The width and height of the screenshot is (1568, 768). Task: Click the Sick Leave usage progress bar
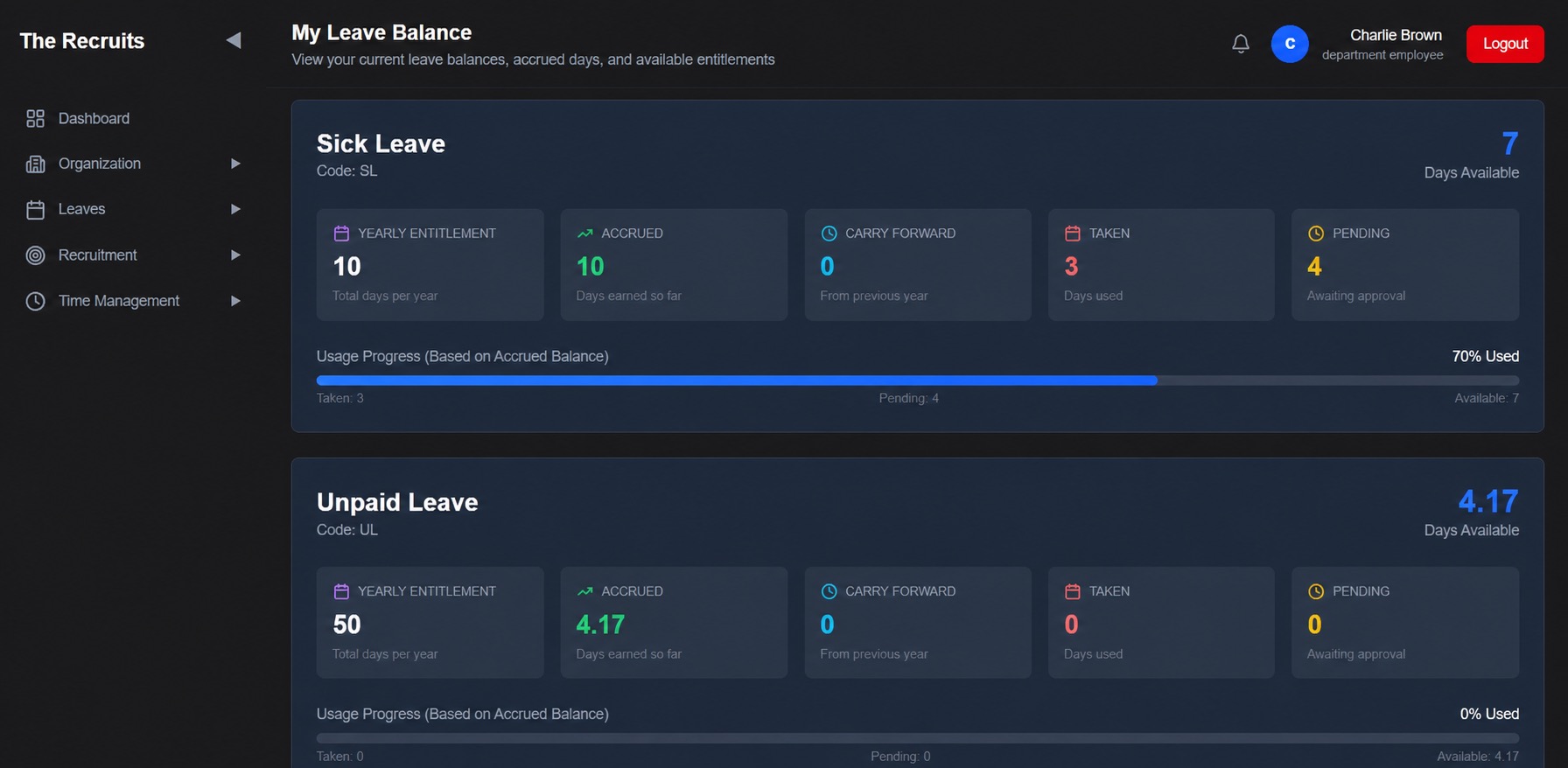pyautogui.click(x=917, y=381)
